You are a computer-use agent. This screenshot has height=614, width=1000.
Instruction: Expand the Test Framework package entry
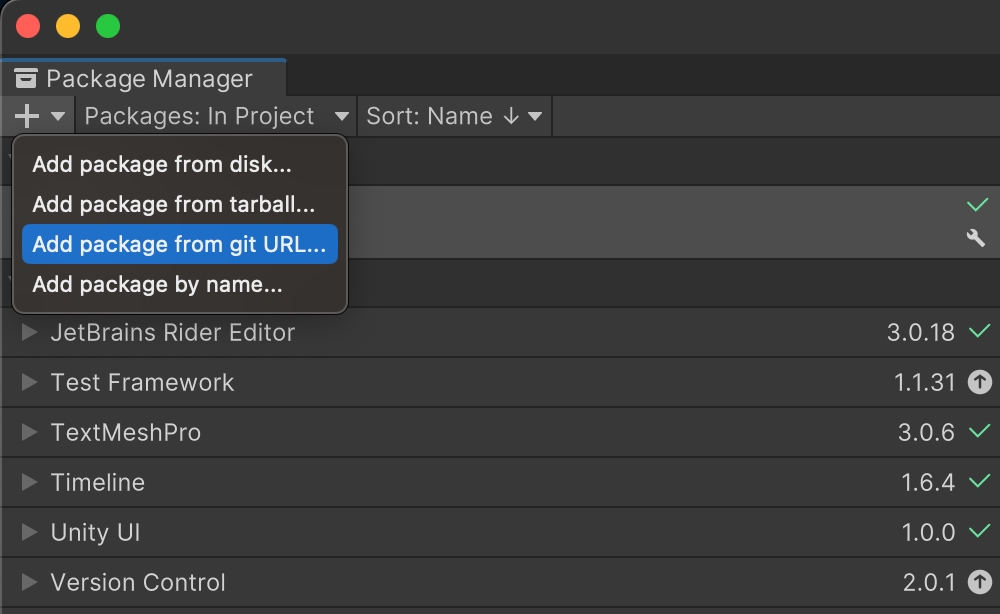(x=29, y=382)
